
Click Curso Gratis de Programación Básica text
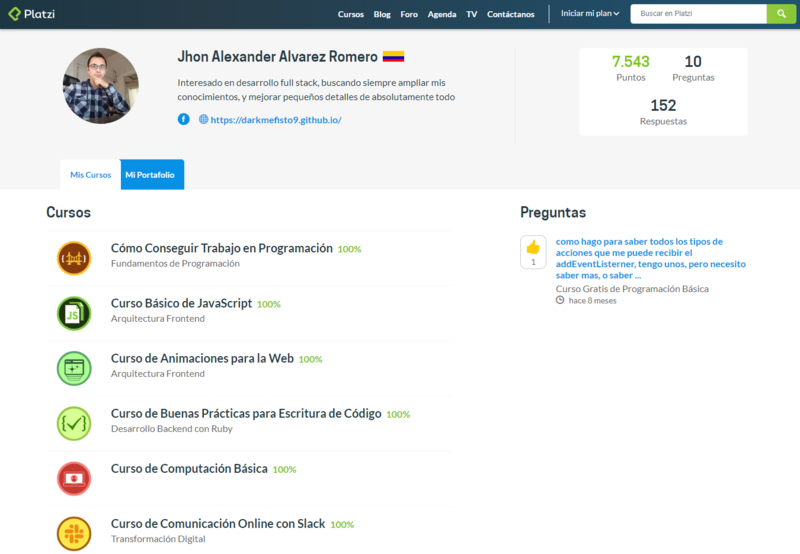coord(632,289)
